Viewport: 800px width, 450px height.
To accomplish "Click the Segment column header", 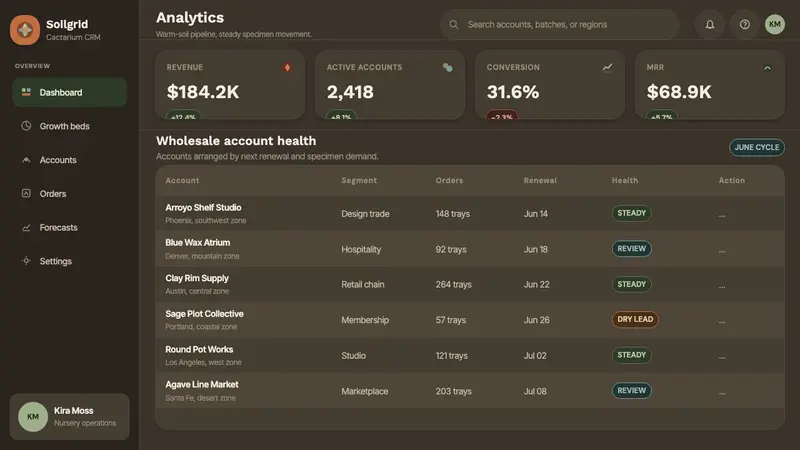I will [x=359, y=180].
